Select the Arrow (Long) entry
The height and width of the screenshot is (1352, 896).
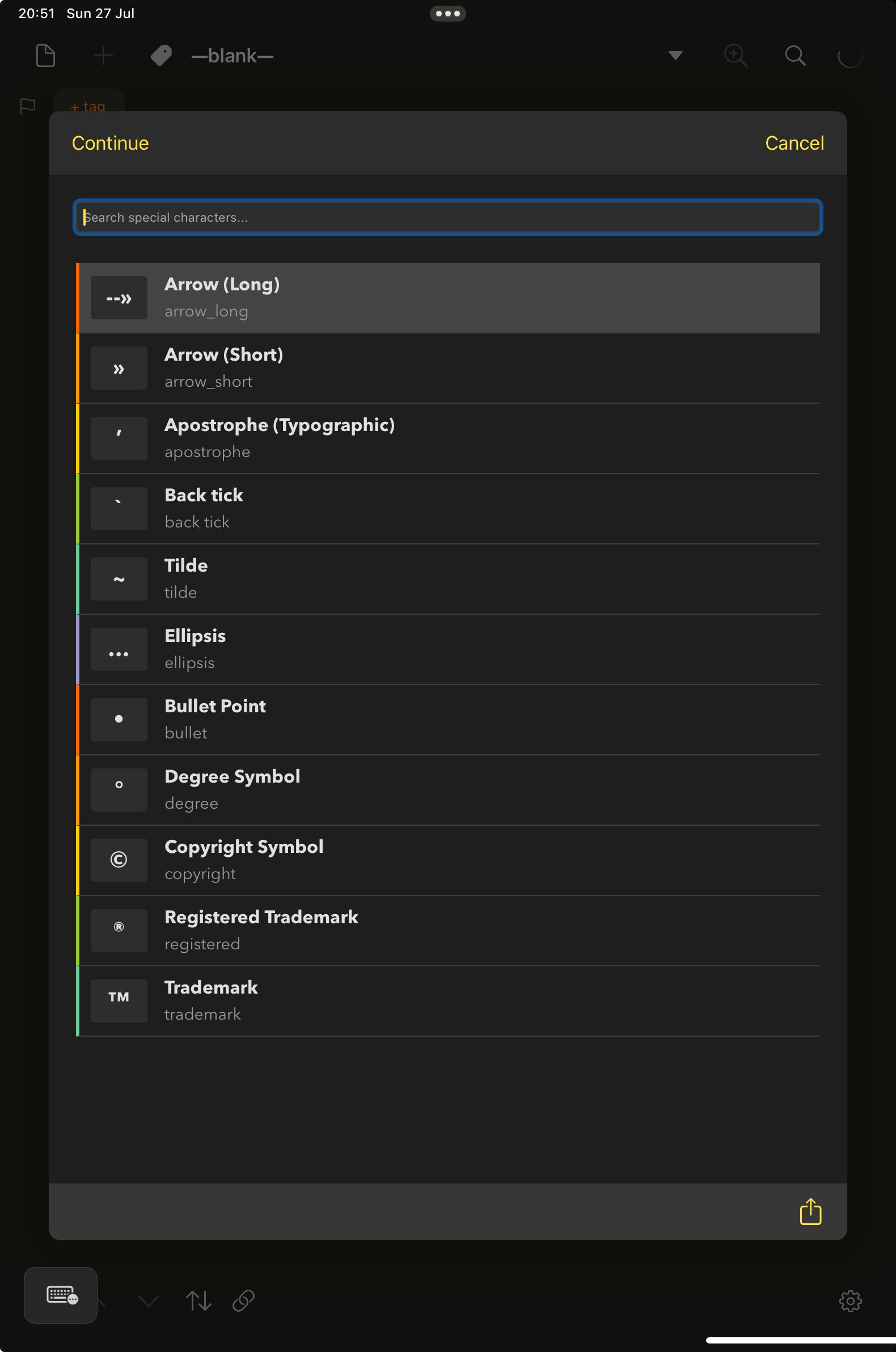(447, 298)
